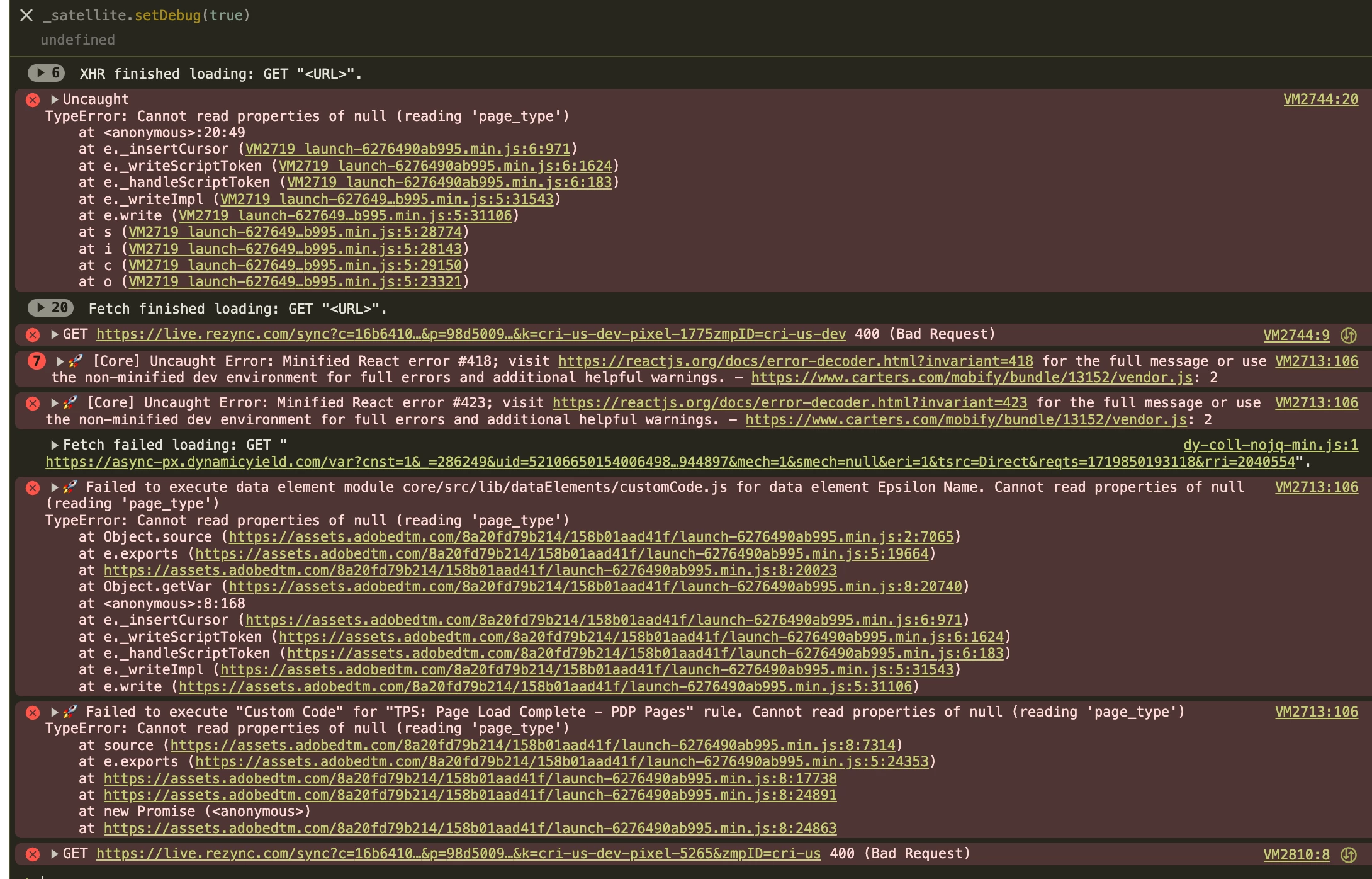Click the X icon beside _satellite.setDebug(true)

tap(26, 15)
